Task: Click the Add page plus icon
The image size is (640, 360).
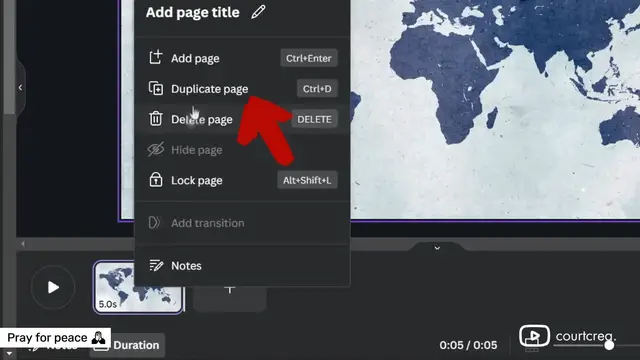Action: point(156,58)
